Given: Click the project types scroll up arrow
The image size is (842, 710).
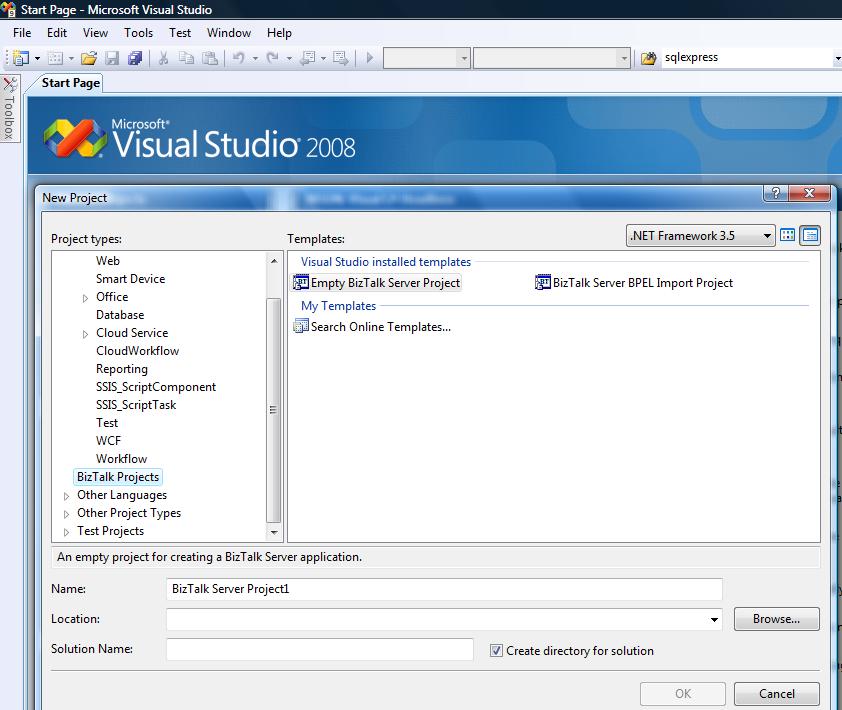Looking at the screenshot, I should pos(274,261).
